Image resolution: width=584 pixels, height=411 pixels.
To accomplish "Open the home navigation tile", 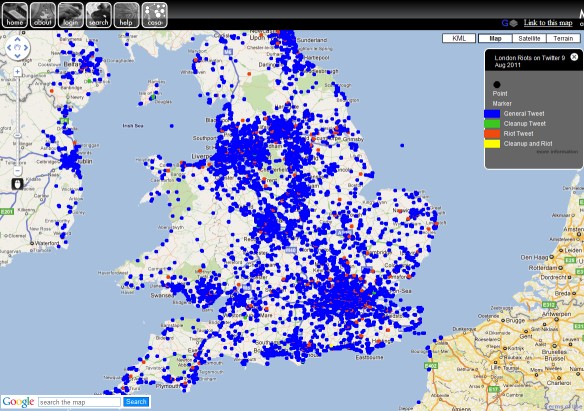I will [15, 15].
